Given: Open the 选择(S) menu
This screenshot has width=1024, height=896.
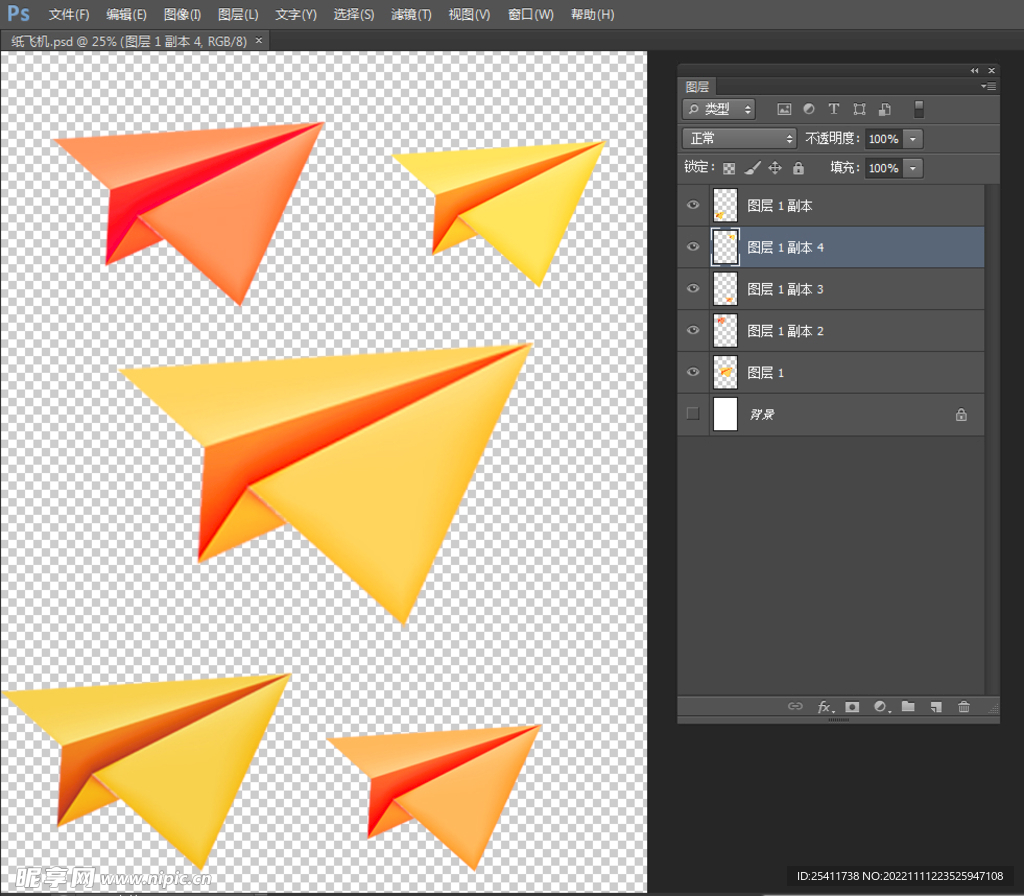Looking at the screenshot, I should (x=353, y=14).
